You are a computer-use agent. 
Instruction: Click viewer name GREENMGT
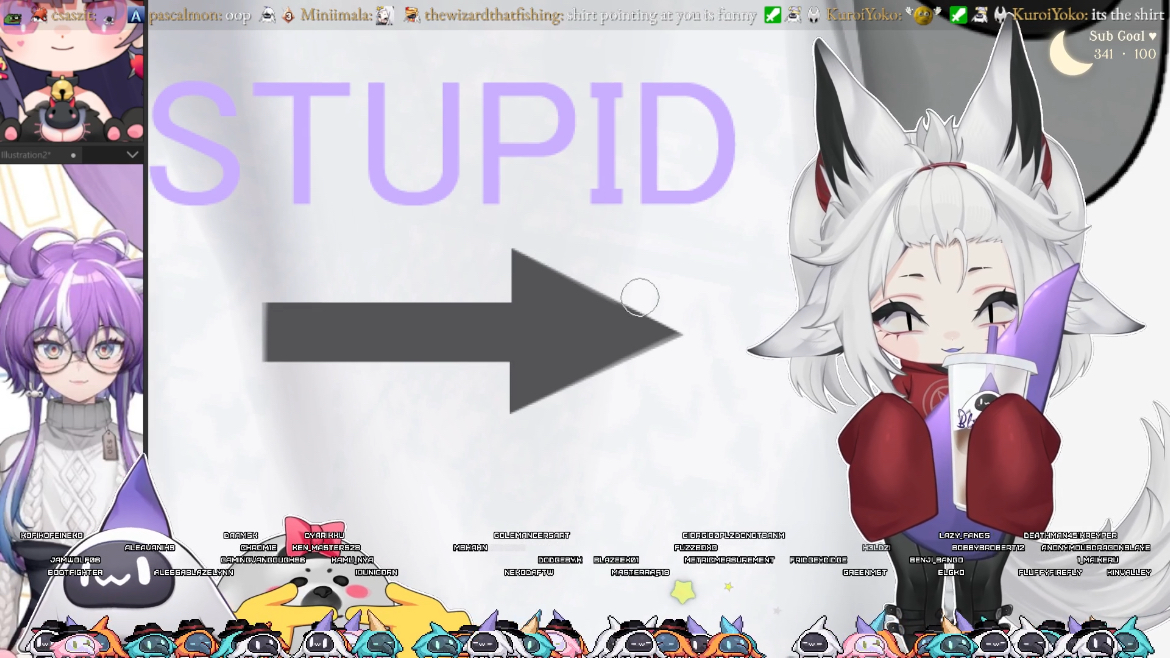(865, 572)
